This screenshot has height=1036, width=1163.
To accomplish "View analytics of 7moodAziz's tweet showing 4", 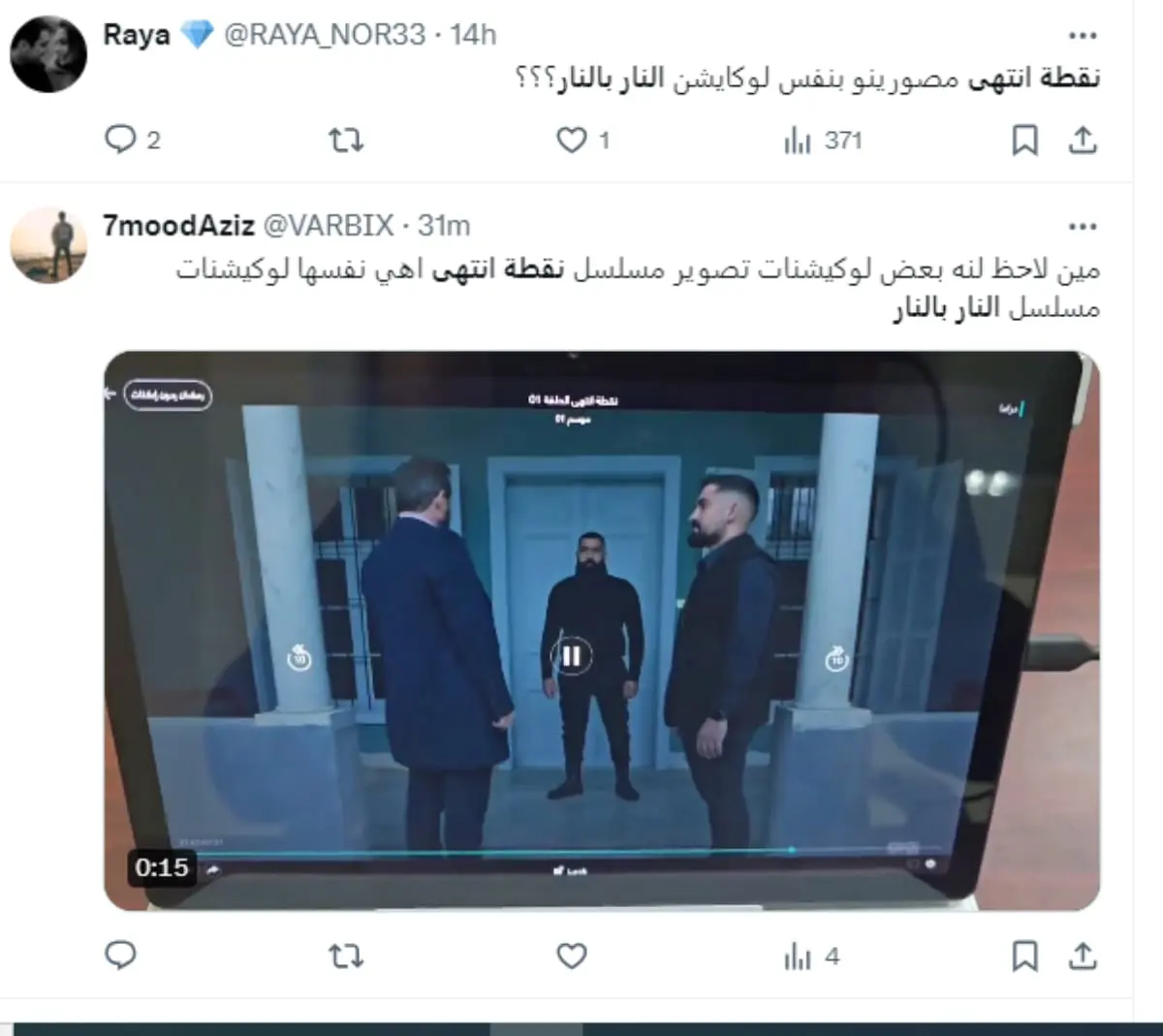I will [812, 957].
